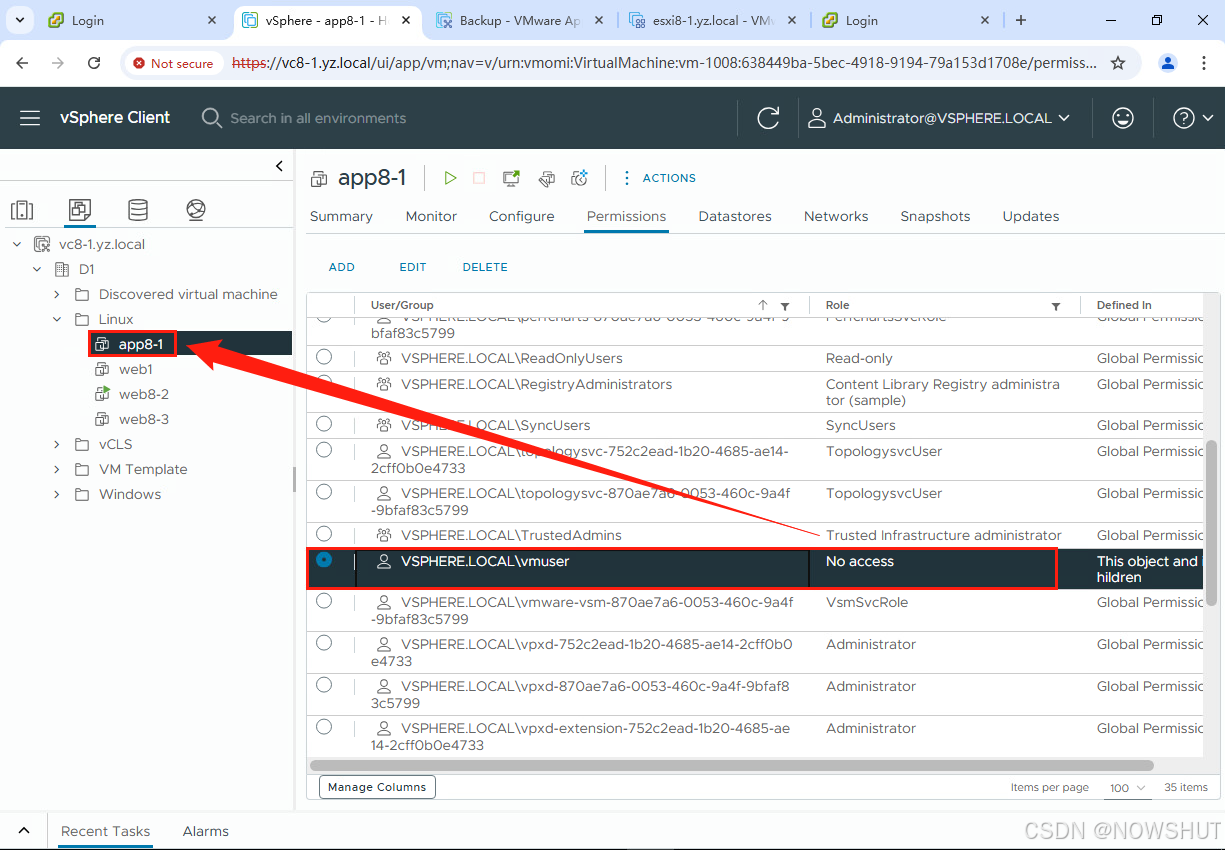The image size is (1225, 850).
Task: Collapse the vc8-1.yz.local tree node
Action: (17, 244)
